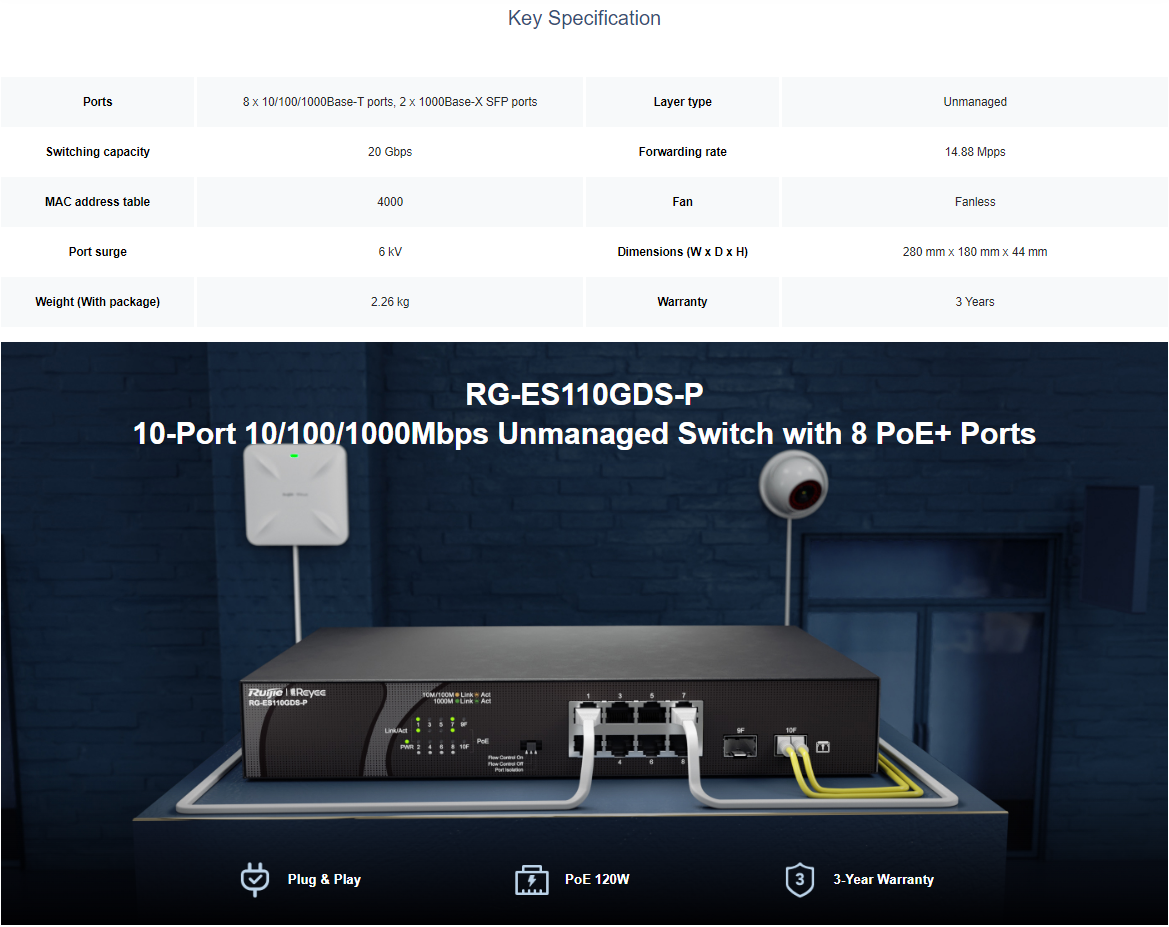Click the 2.26 kg value
The height and width of the screenshot is (927, 1169).
(390, 301)
